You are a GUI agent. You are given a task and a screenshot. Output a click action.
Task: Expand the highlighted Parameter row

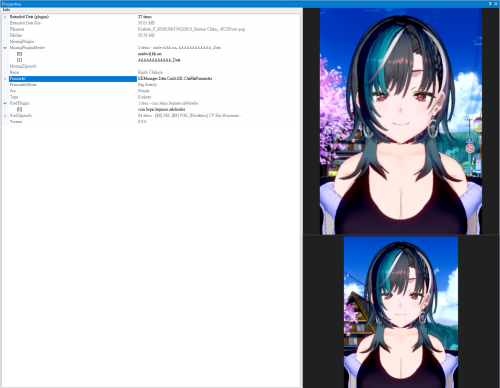(x=5, y=79)
